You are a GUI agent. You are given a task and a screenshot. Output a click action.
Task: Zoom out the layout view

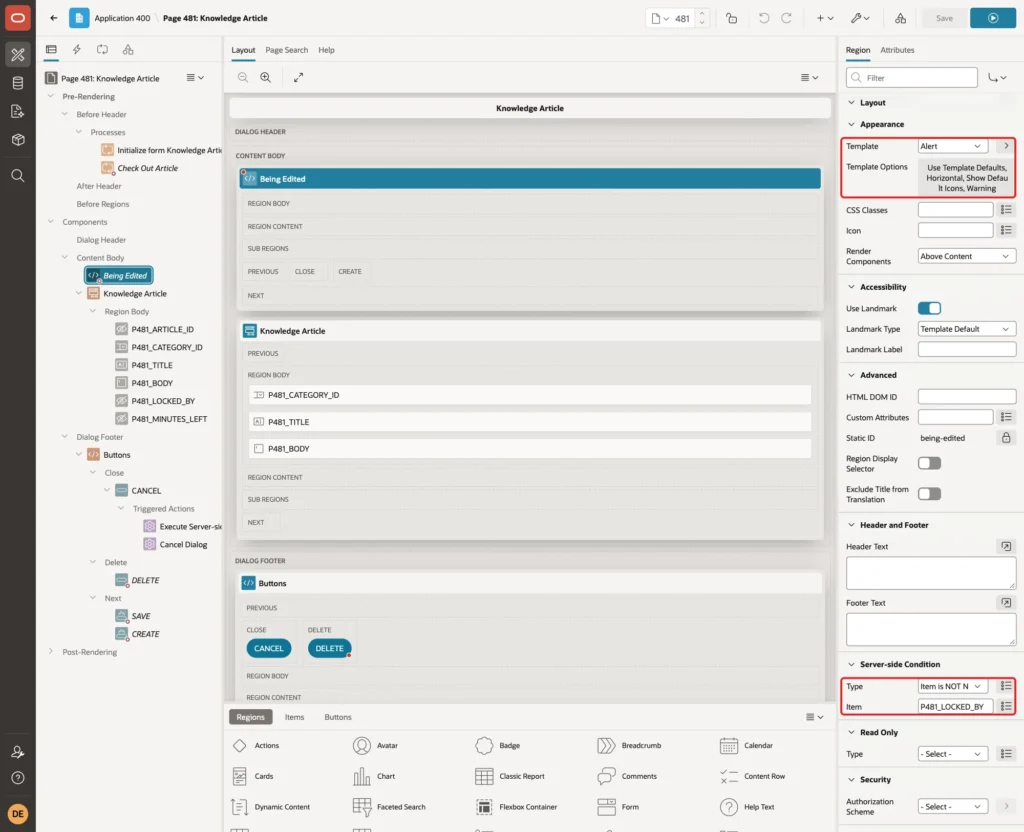(243, 77)
